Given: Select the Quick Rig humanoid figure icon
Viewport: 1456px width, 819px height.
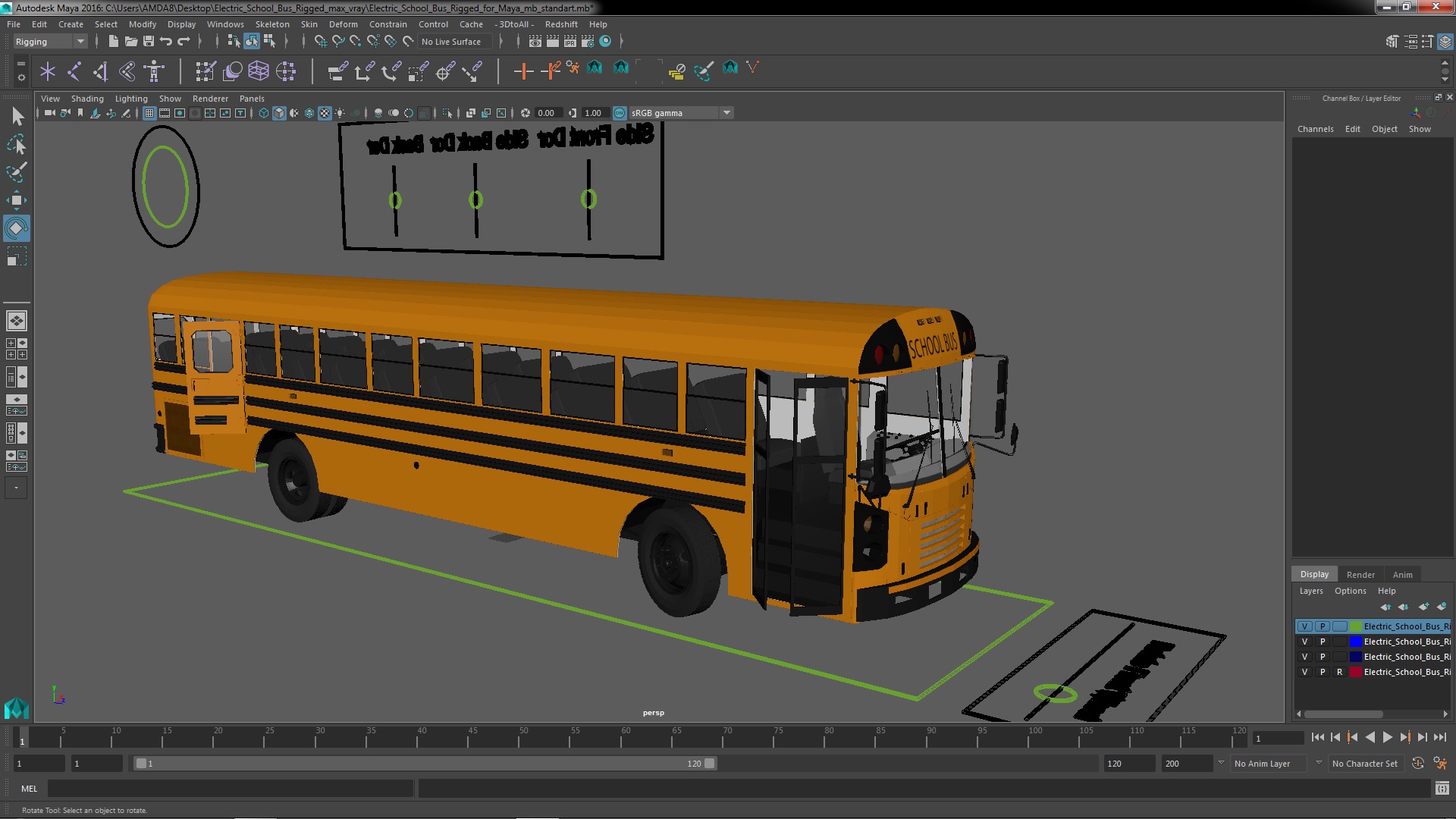Looking at the screenshot, I should pos(154,71).
